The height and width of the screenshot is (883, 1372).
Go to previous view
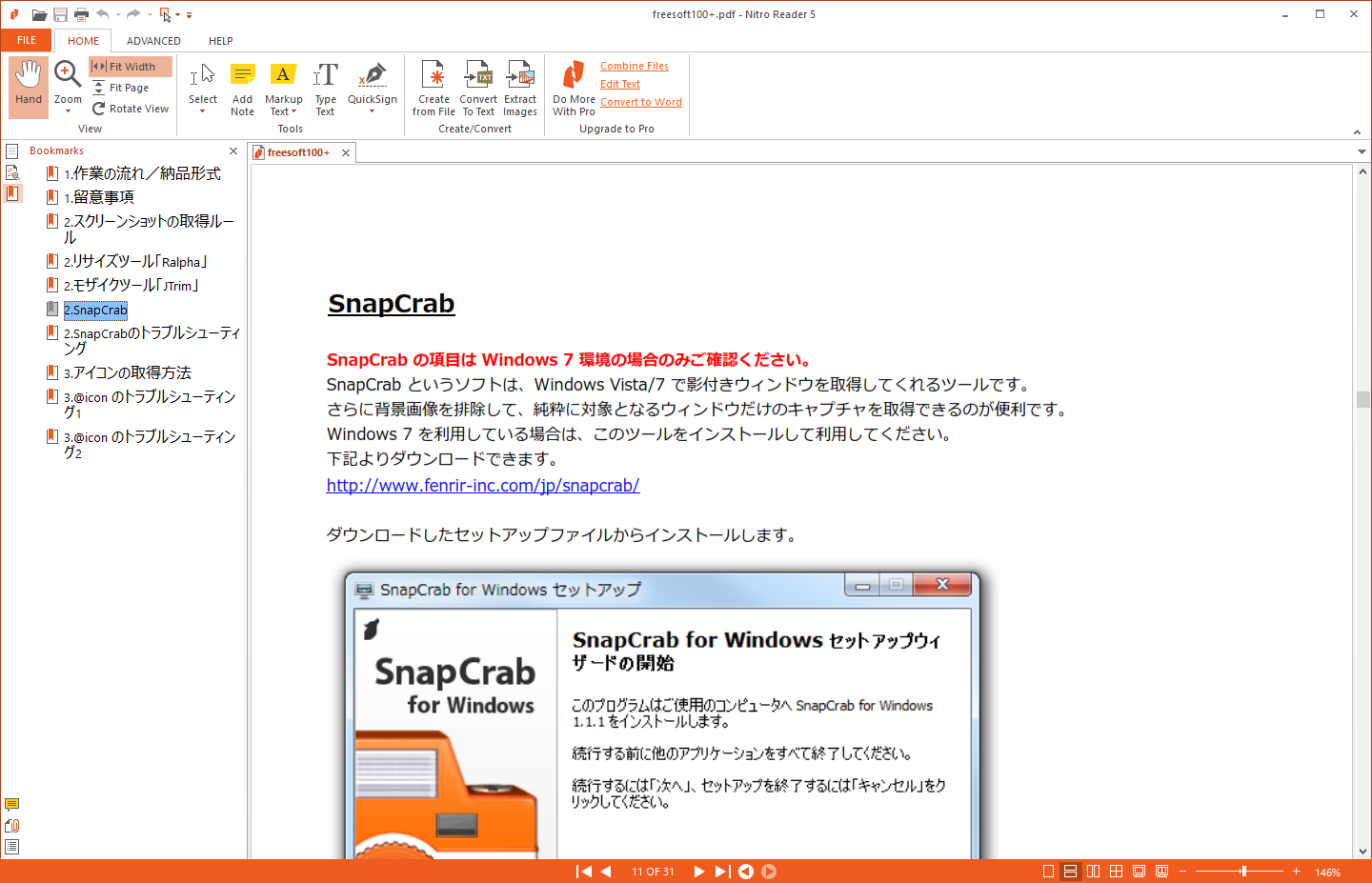[746, 872]
